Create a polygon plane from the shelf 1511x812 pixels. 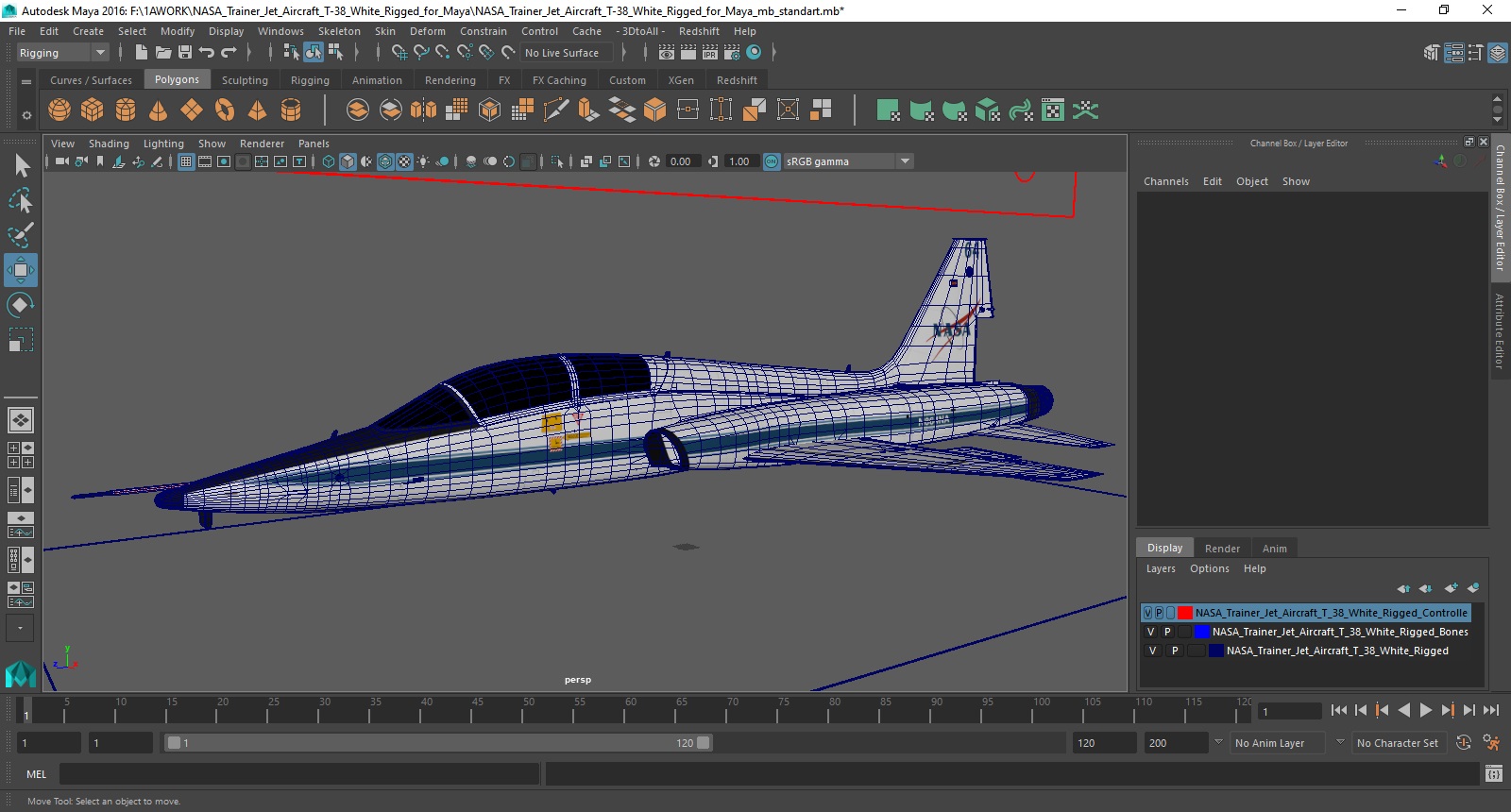tap(192, 110)
